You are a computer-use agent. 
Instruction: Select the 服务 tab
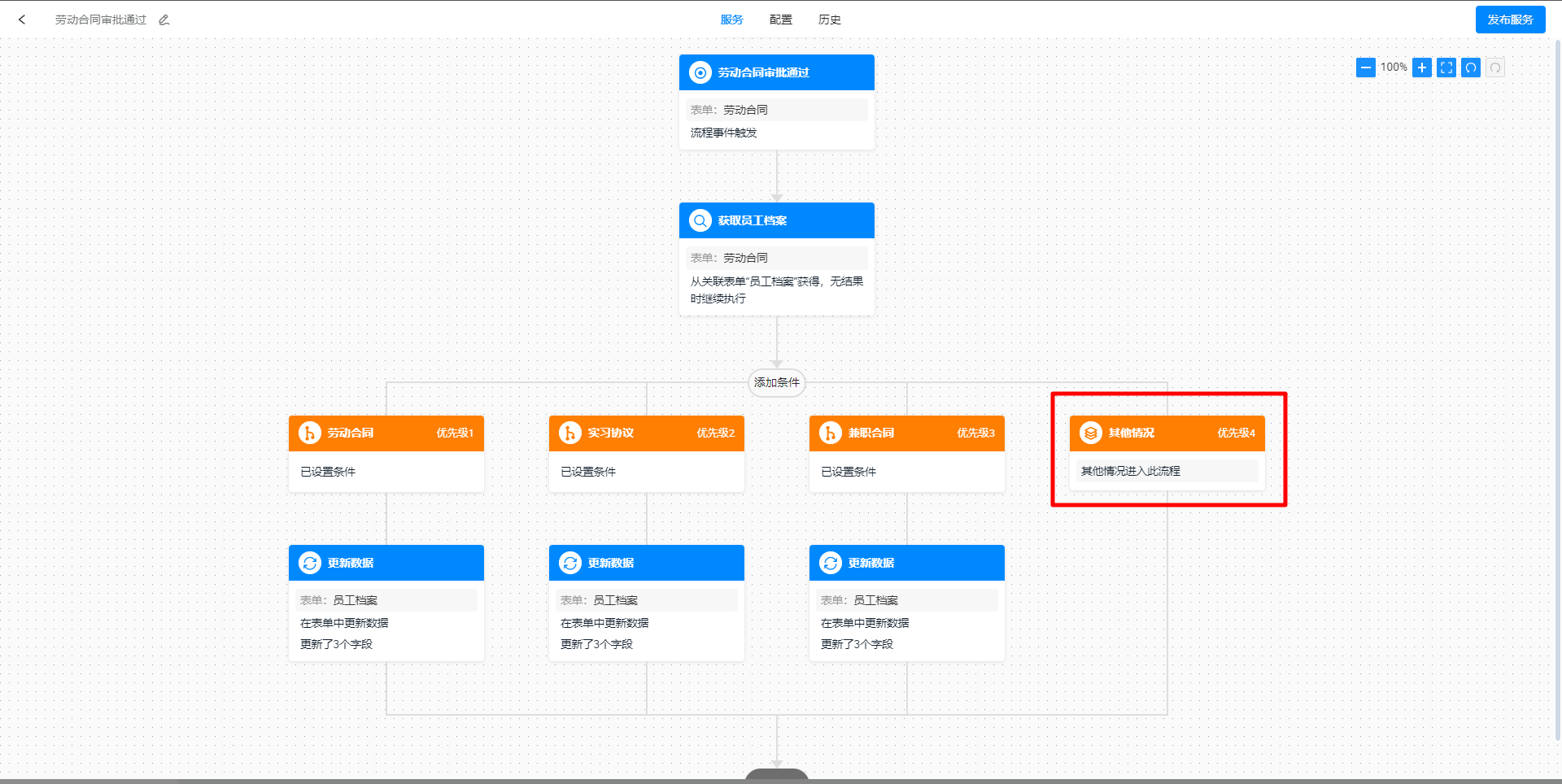[731, 20]
